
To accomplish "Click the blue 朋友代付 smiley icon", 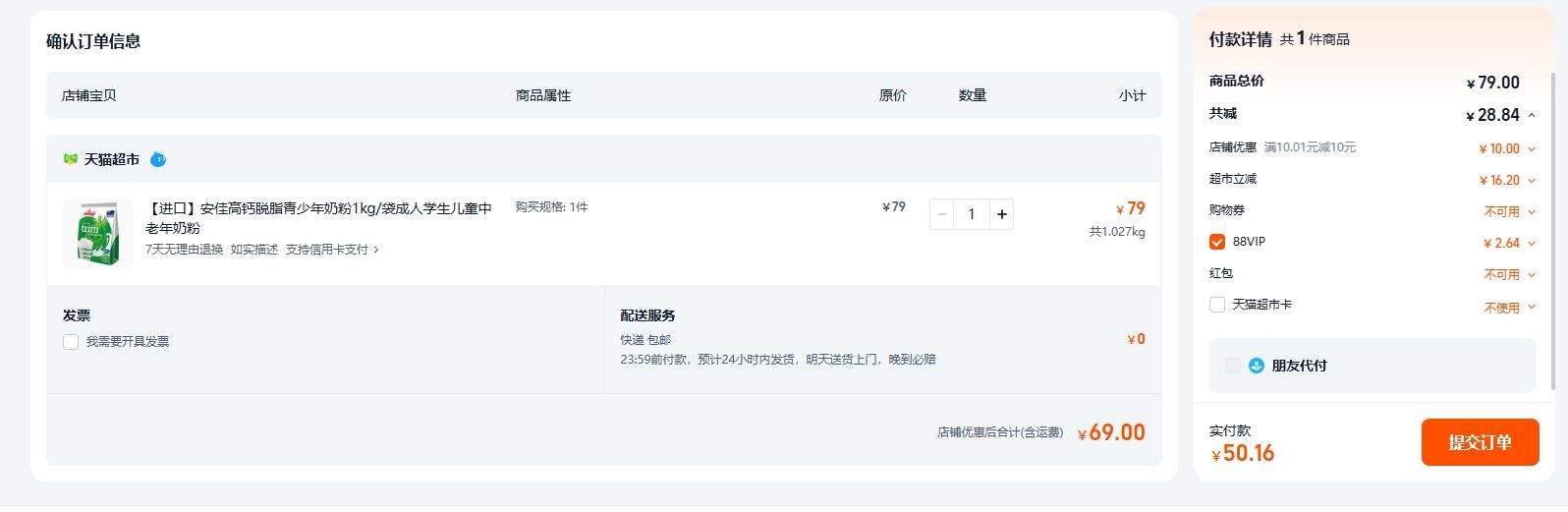I will tap(1256, 366).
